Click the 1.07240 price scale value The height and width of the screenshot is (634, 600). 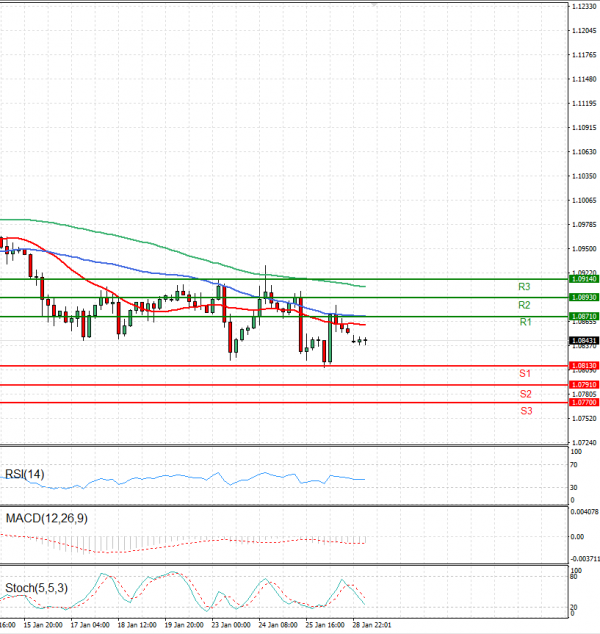[584, 443]
